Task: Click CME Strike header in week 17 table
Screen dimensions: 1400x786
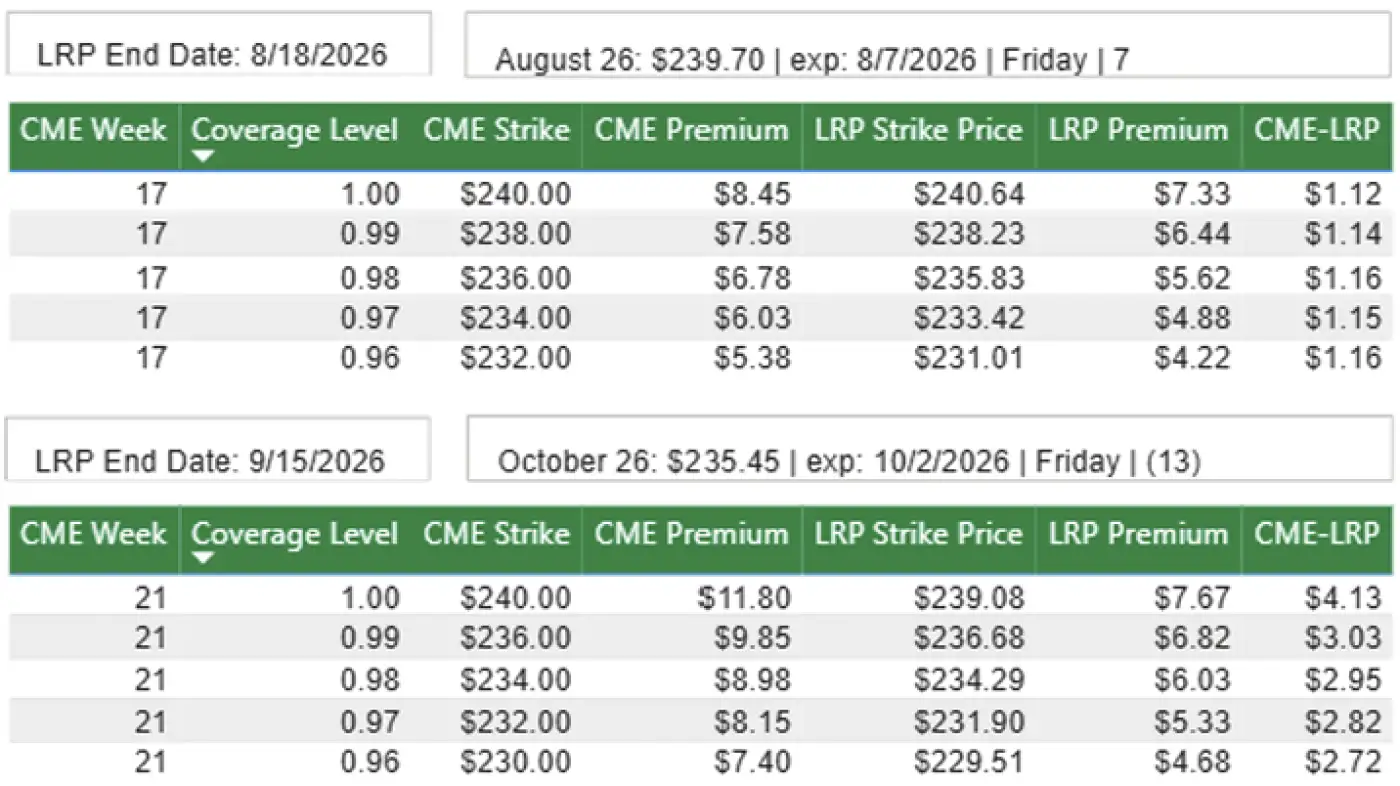Action: 495,131
